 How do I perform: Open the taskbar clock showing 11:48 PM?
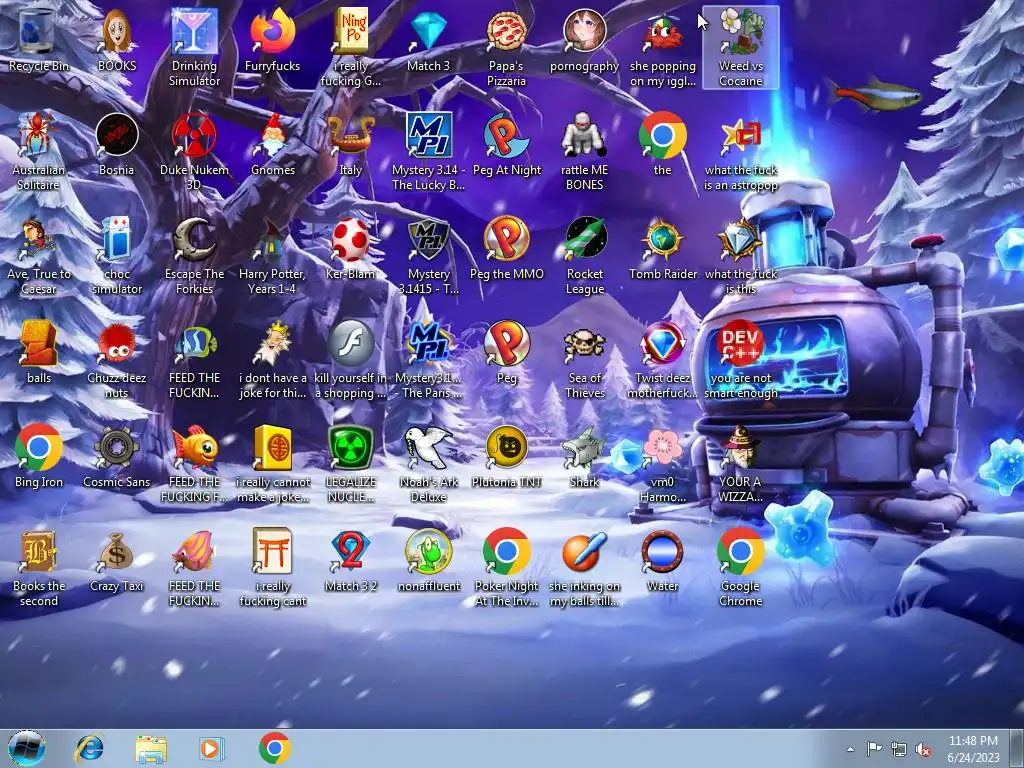point(973,749)
